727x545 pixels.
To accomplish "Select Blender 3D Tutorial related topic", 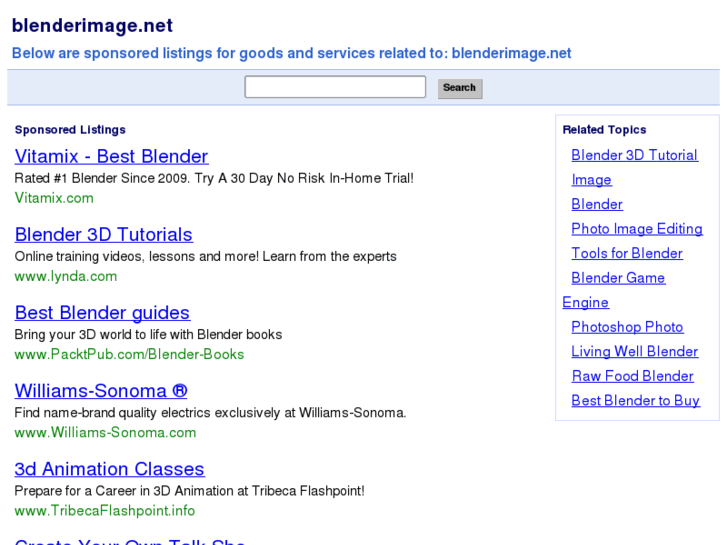I will (634, 155).
